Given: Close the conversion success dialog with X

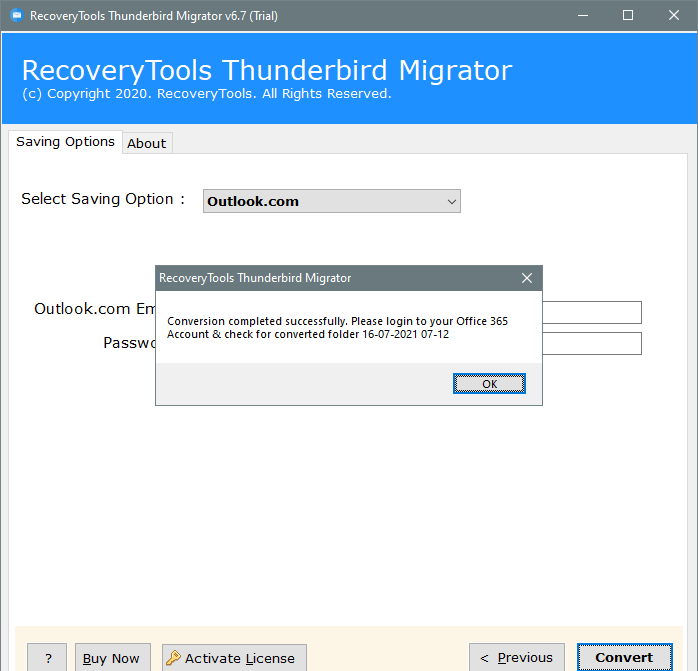Looking at the screenshot, I should coord(527,278).
